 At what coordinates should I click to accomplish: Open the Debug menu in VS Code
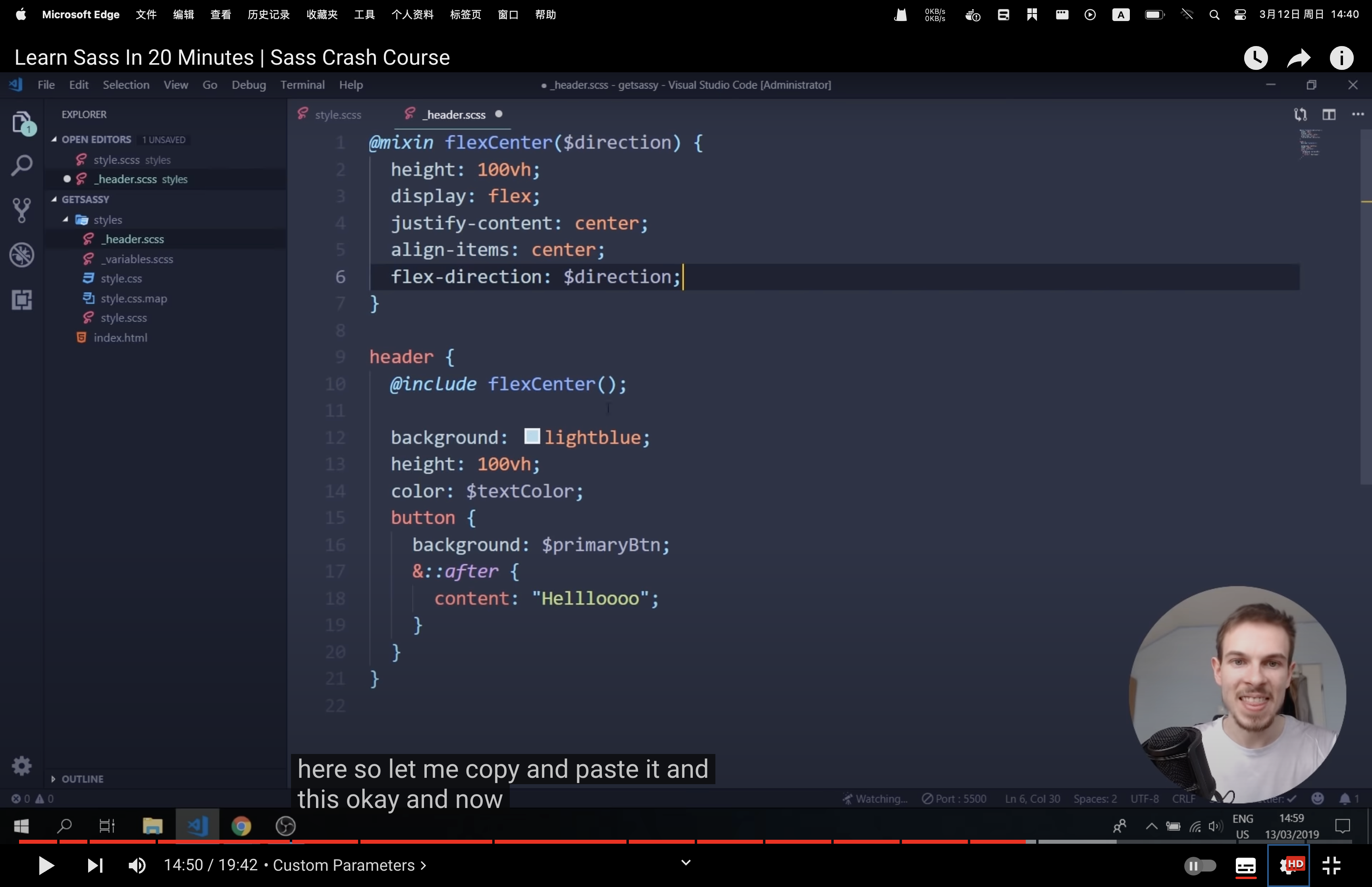[249, 85]
